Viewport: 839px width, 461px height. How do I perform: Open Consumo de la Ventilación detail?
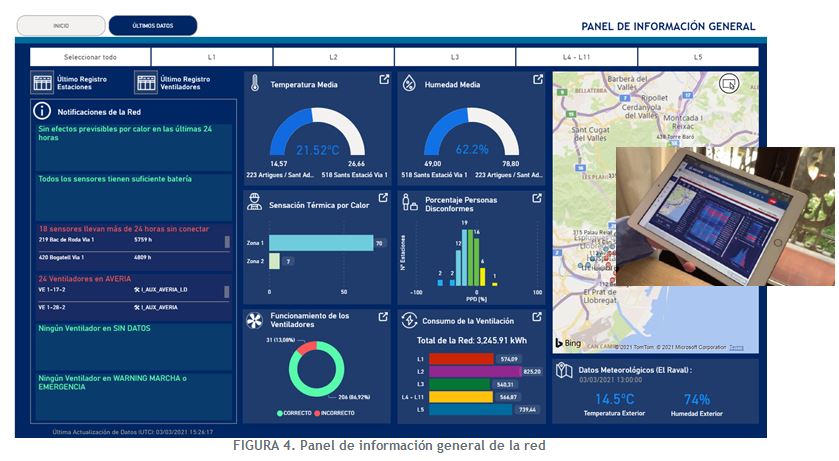[538, 317]
